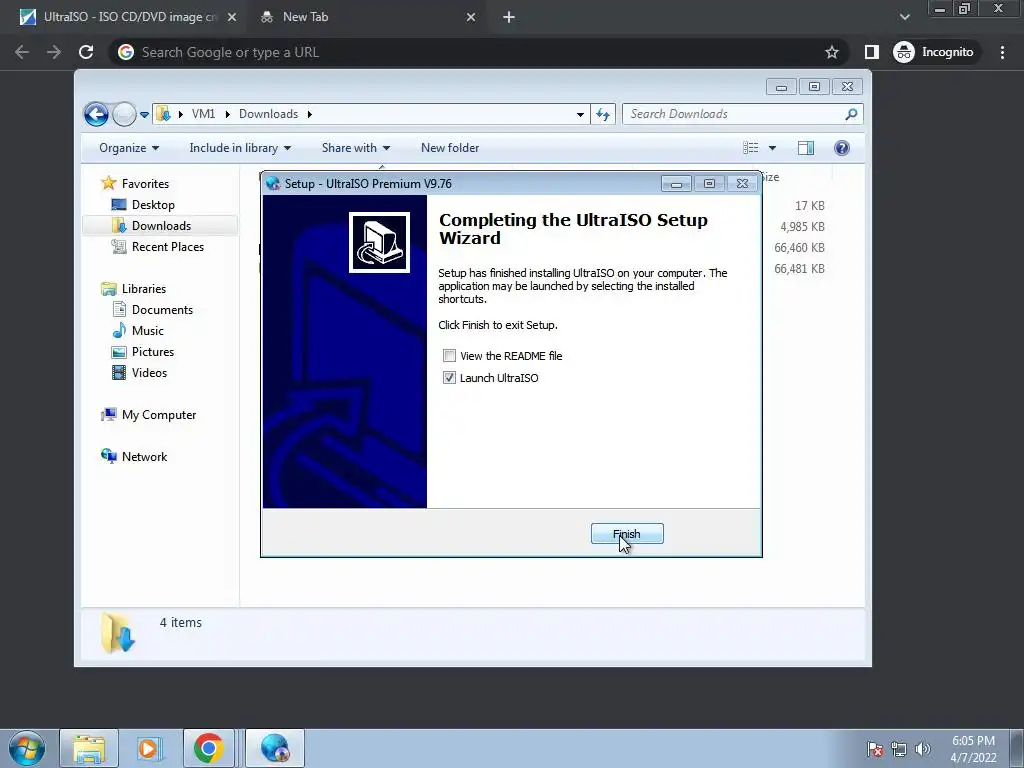Open the tab search chevron

[x=904, y=17]
